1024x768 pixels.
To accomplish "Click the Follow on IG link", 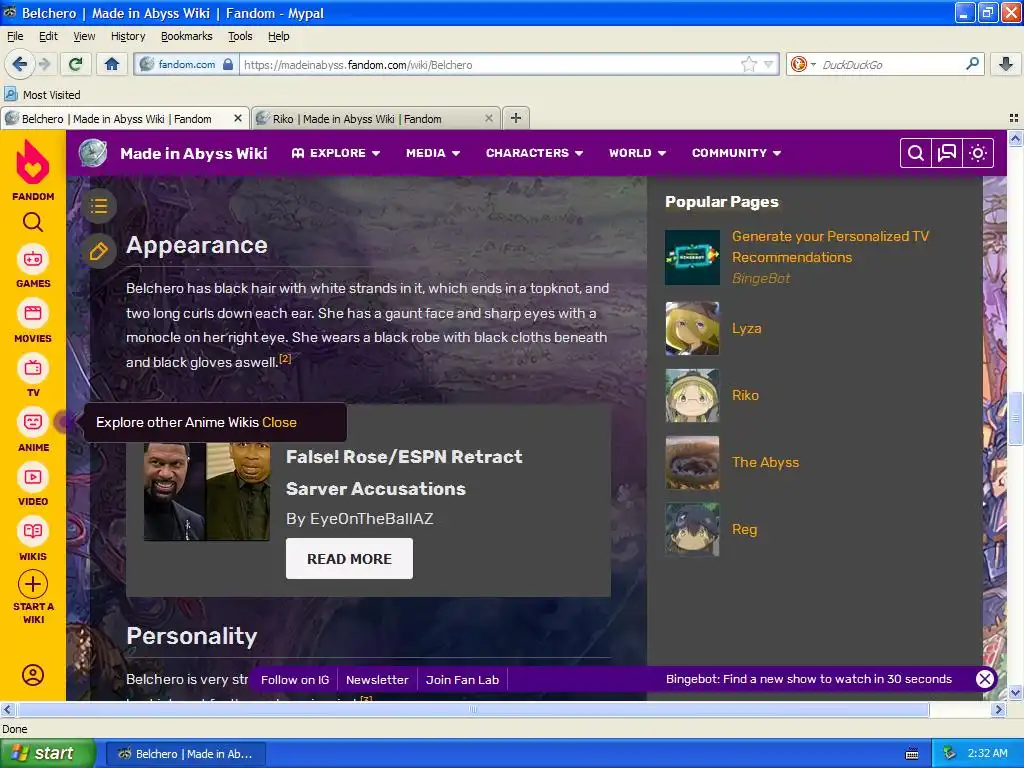I will coord(295,680).
